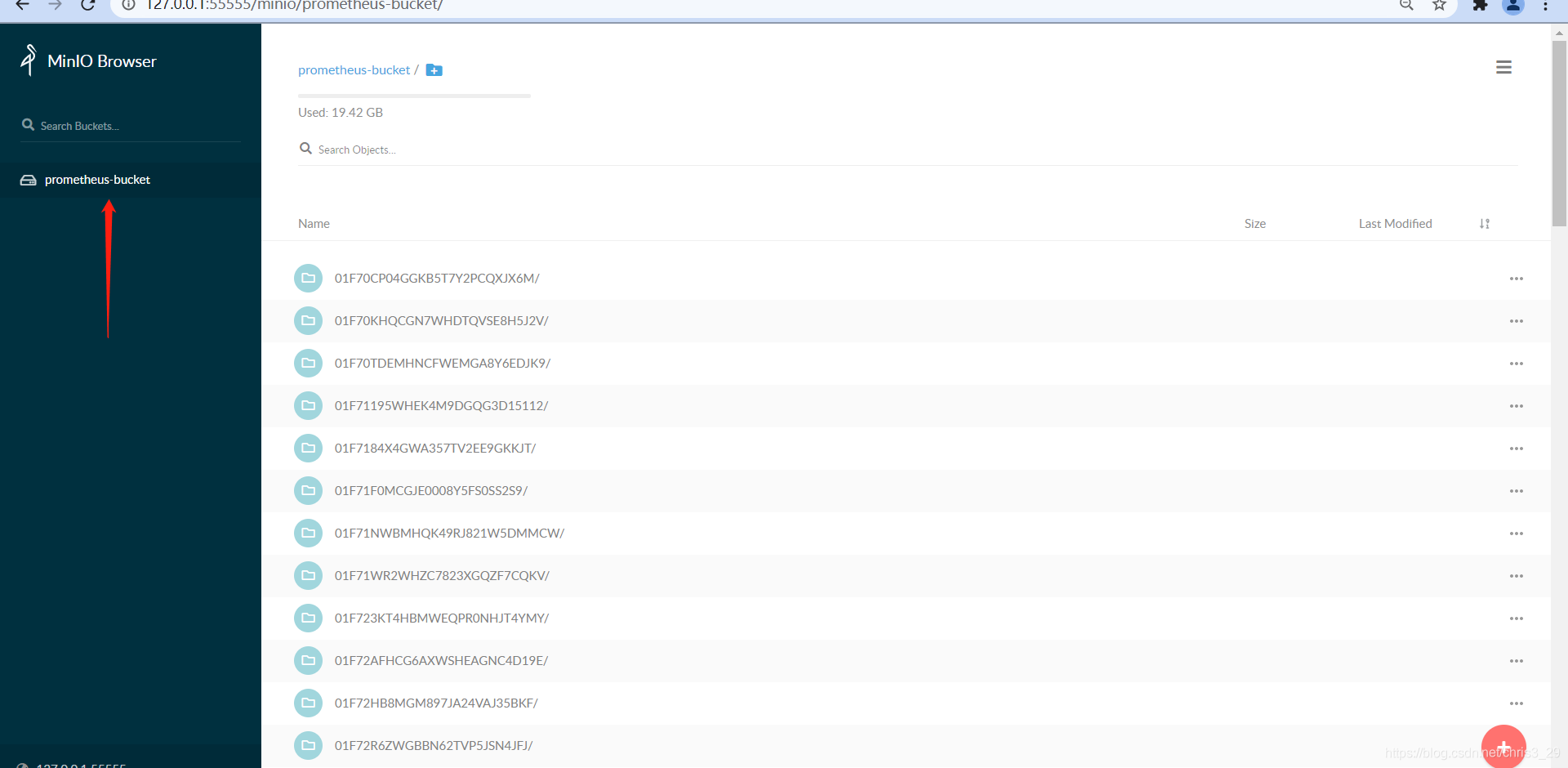Click the storage usage progress bar
This screenshot has height=768, width=1568.
414,96
